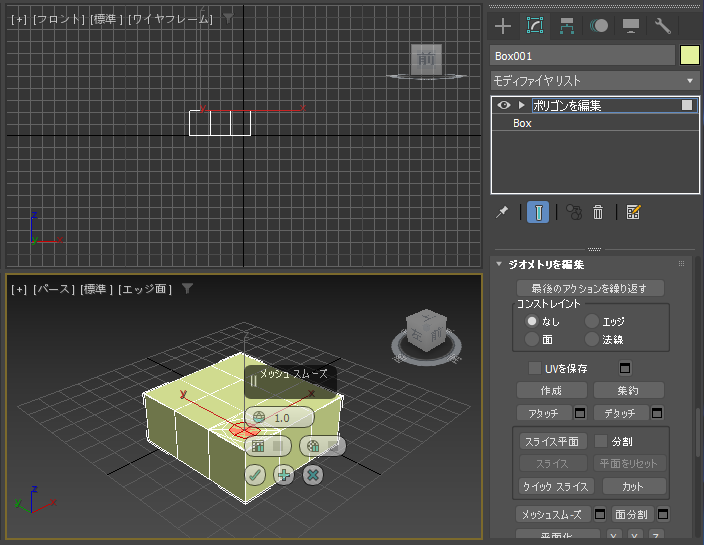Click the caddy plus Apply and continue
Viewport: 704px width, 545px height.
point(284,475)
